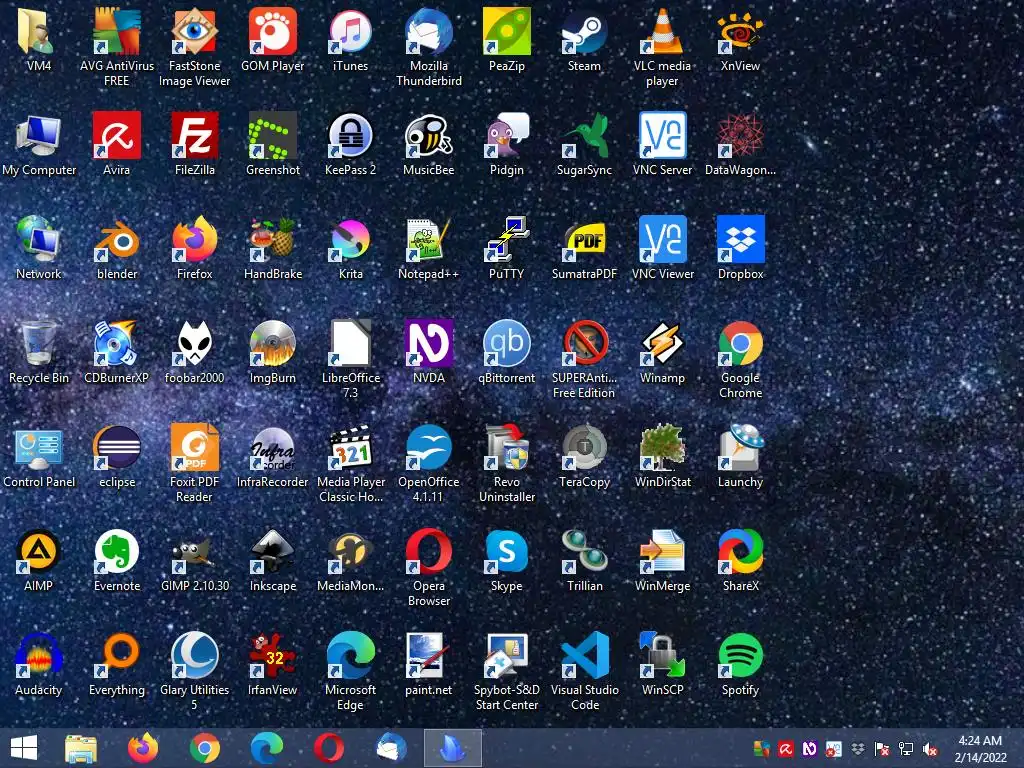This screenshot has height=768, width=1024.
Task: Open File Explorer from the taskbar
Action: [81, 748]
